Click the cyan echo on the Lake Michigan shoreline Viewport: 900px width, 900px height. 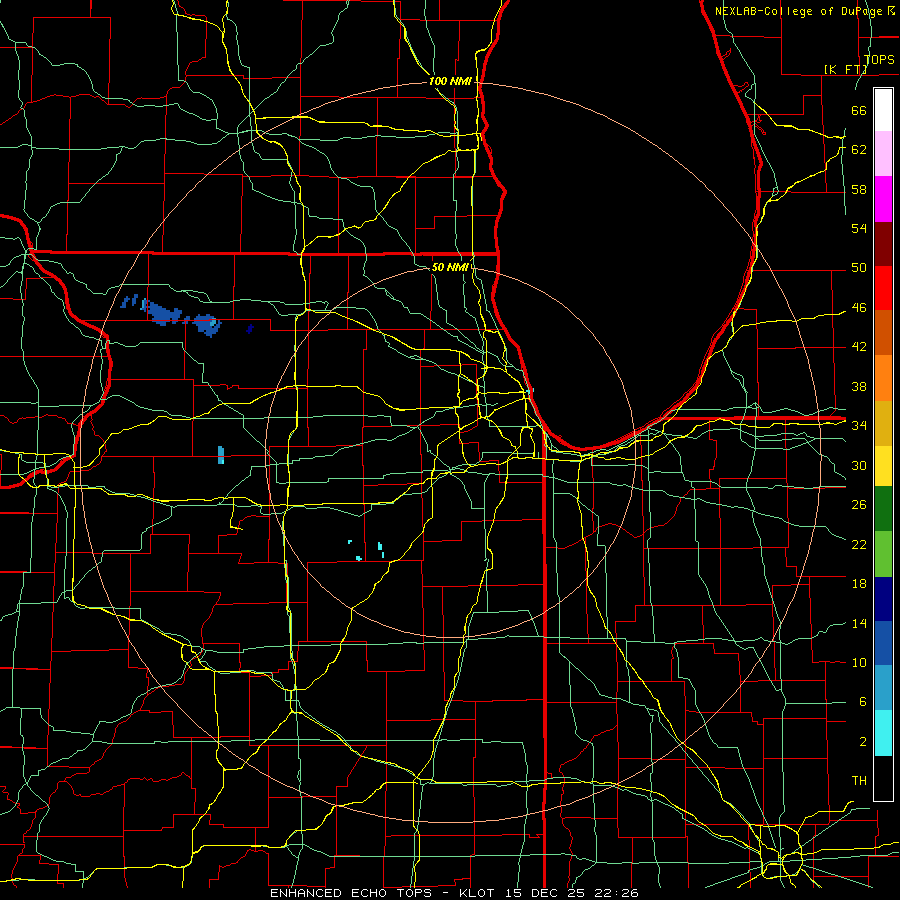click(529, 391)
